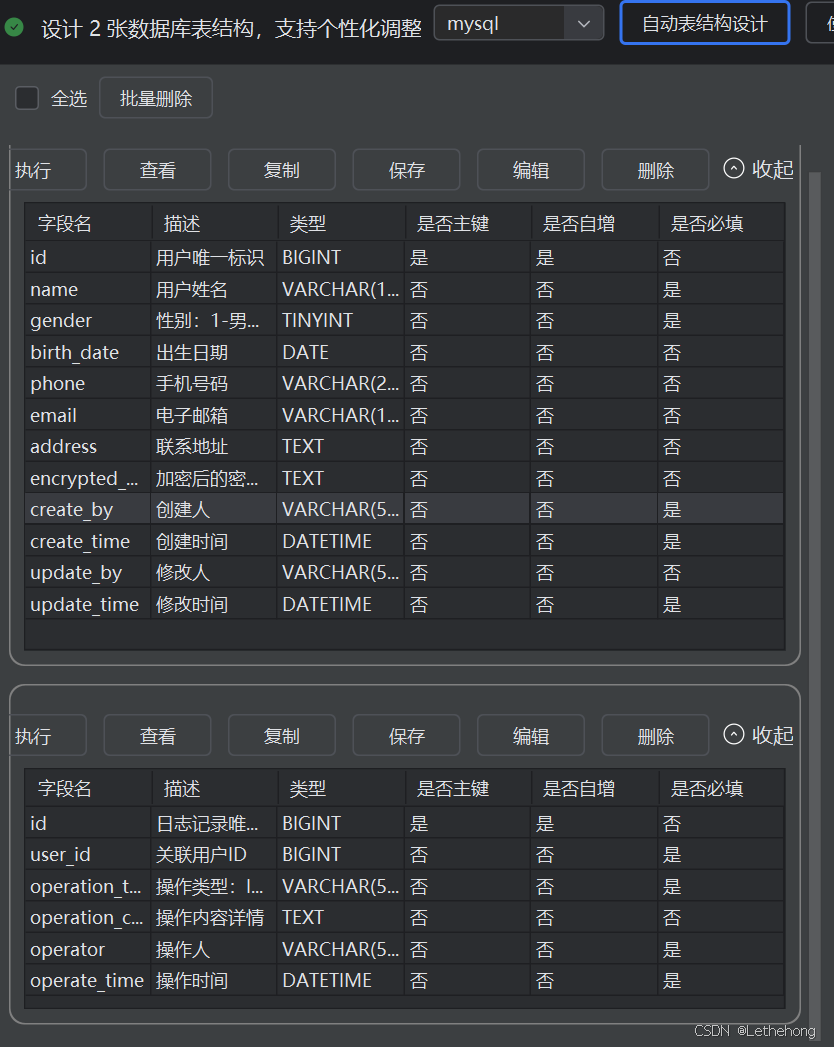
Task: Collapse second table with 收起 icon
Action: pos(733,735)
